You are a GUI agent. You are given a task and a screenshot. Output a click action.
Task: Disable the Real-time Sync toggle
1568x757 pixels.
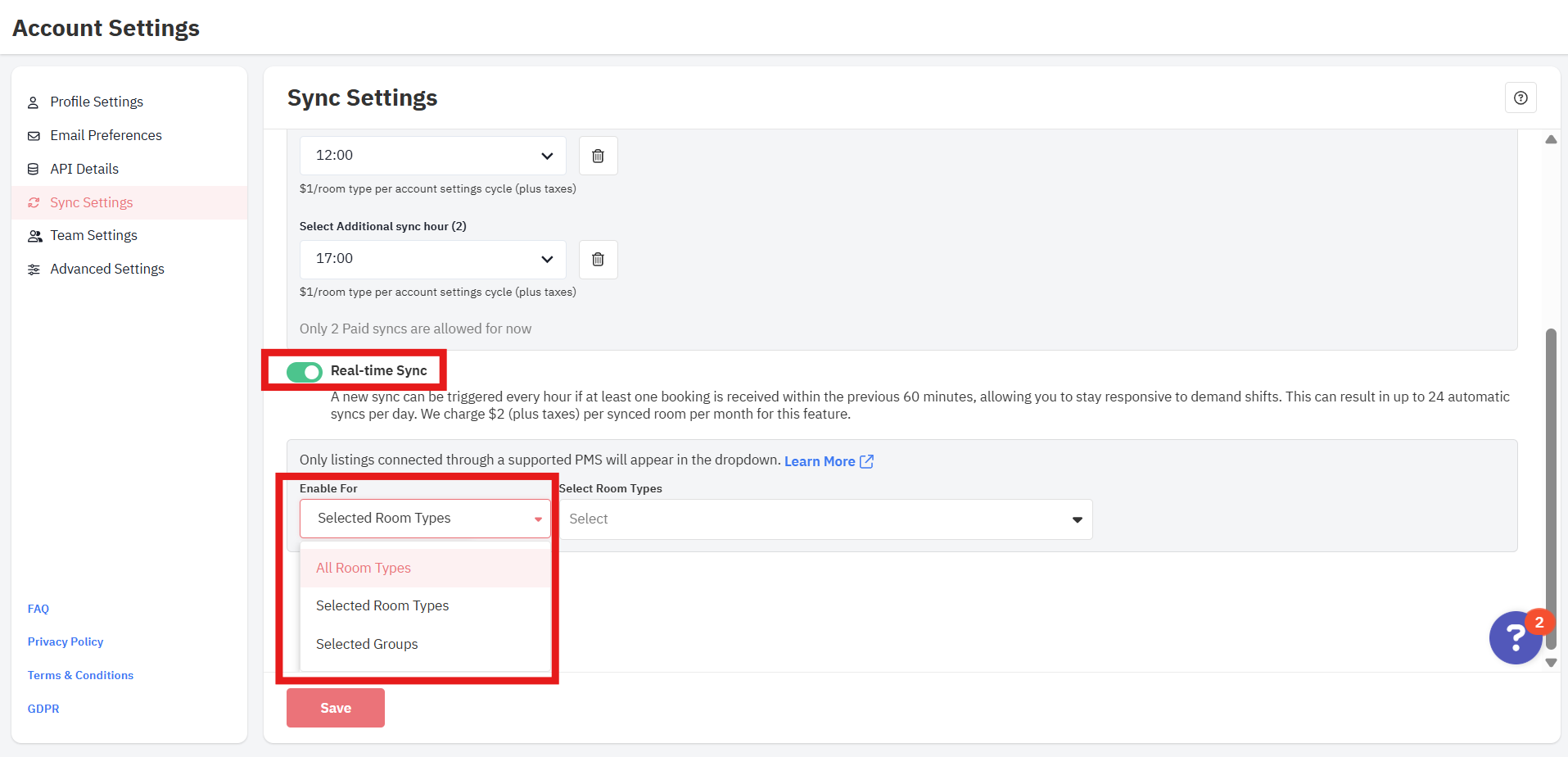coord(305,372)
